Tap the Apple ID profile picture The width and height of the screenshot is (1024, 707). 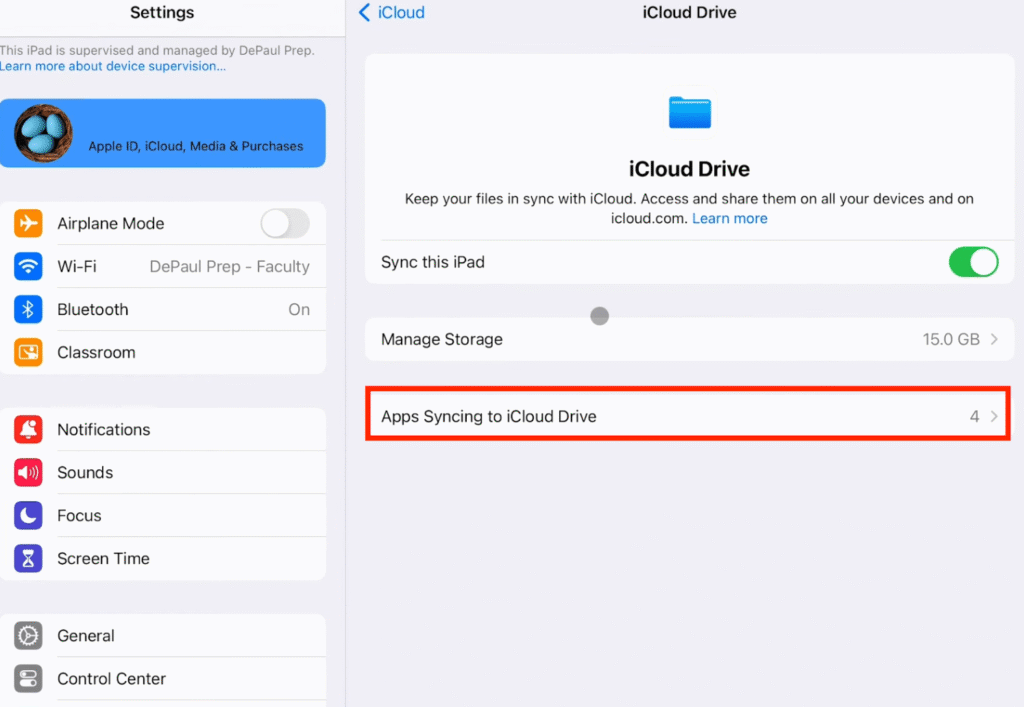coord(43,133)
